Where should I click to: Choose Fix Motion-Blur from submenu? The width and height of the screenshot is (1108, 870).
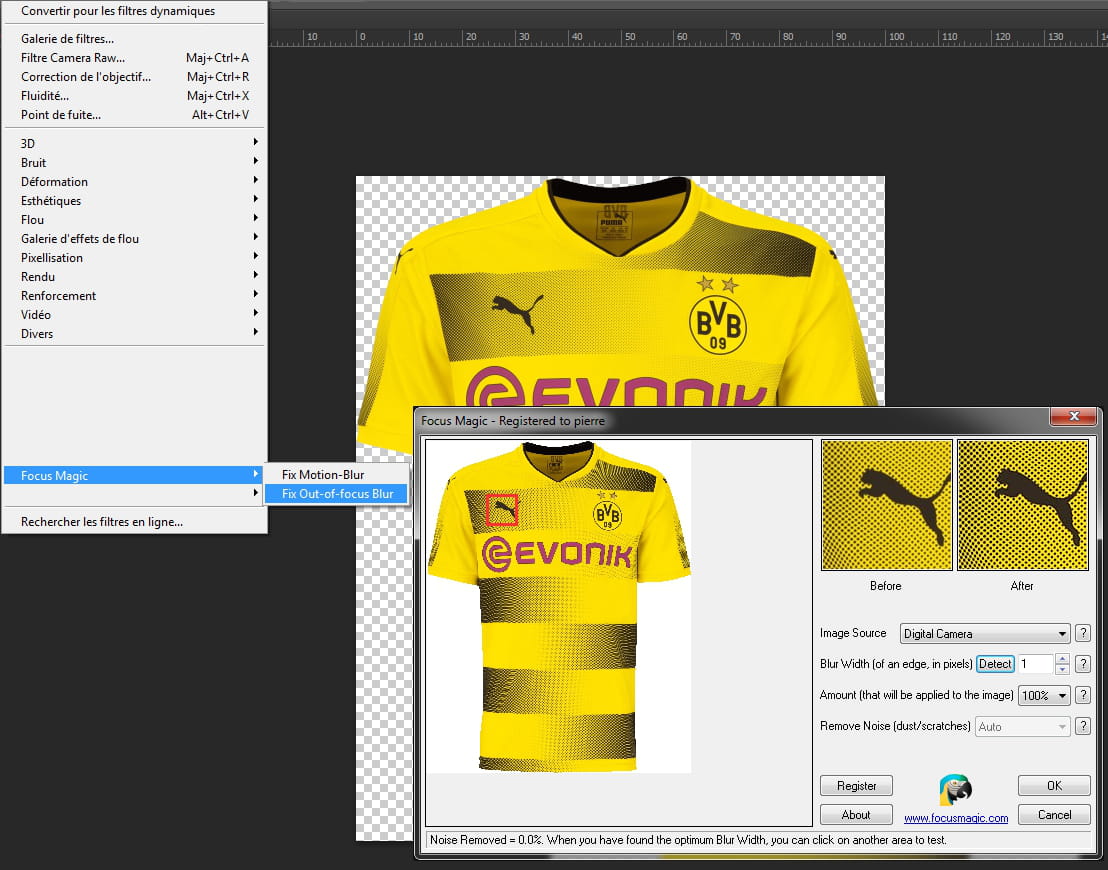coord(336,474)
